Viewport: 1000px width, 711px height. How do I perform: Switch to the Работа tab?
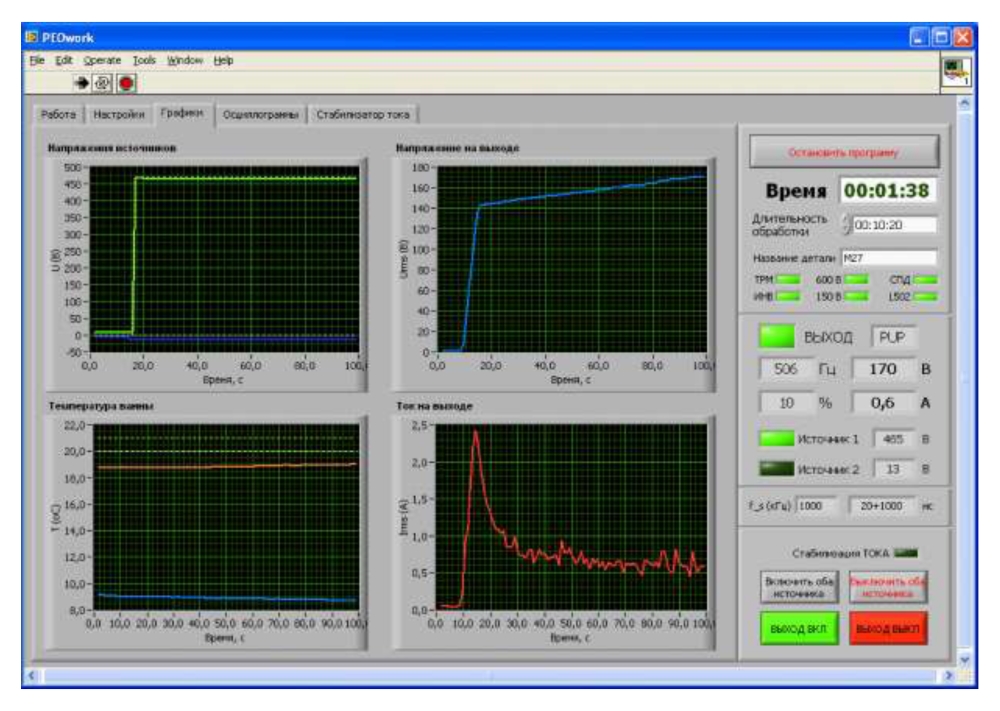59,115
